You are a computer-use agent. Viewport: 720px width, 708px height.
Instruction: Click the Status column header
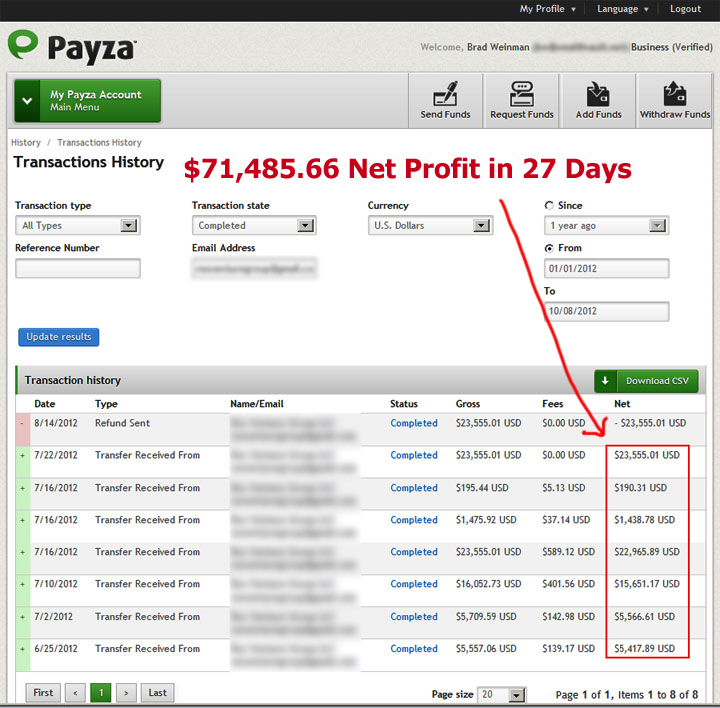404,404
